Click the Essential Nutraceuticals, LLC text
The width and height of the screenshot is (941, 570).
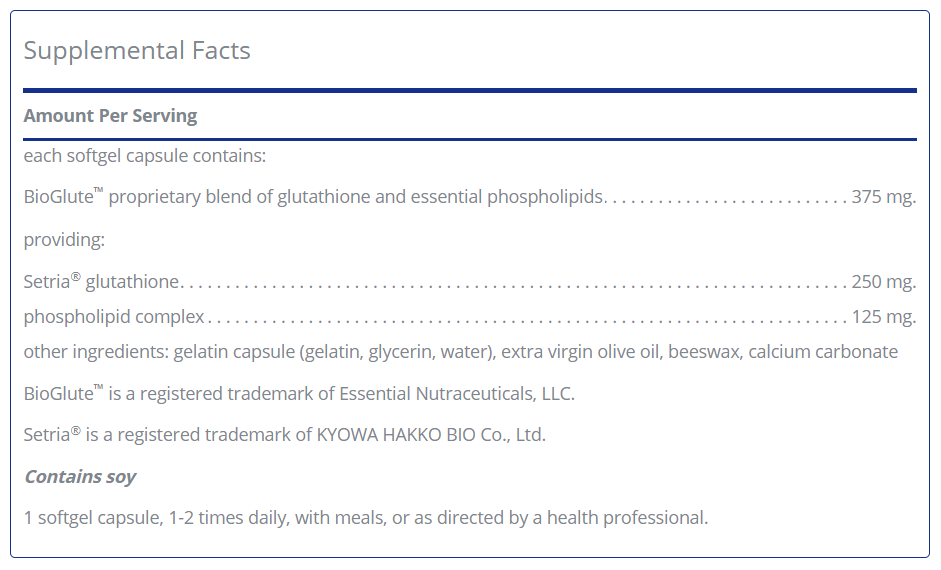(457, 394)
